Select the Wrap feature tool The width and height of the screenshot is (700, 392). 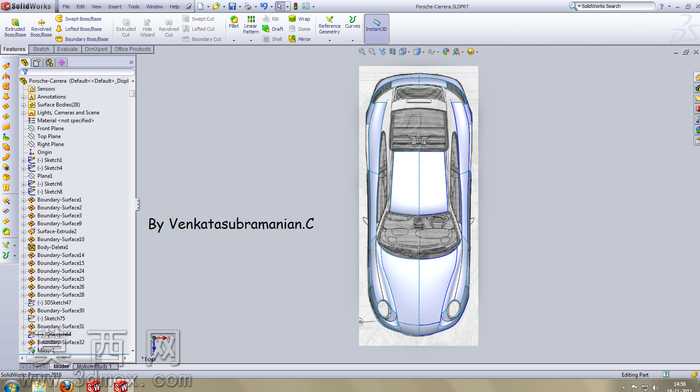300,19
